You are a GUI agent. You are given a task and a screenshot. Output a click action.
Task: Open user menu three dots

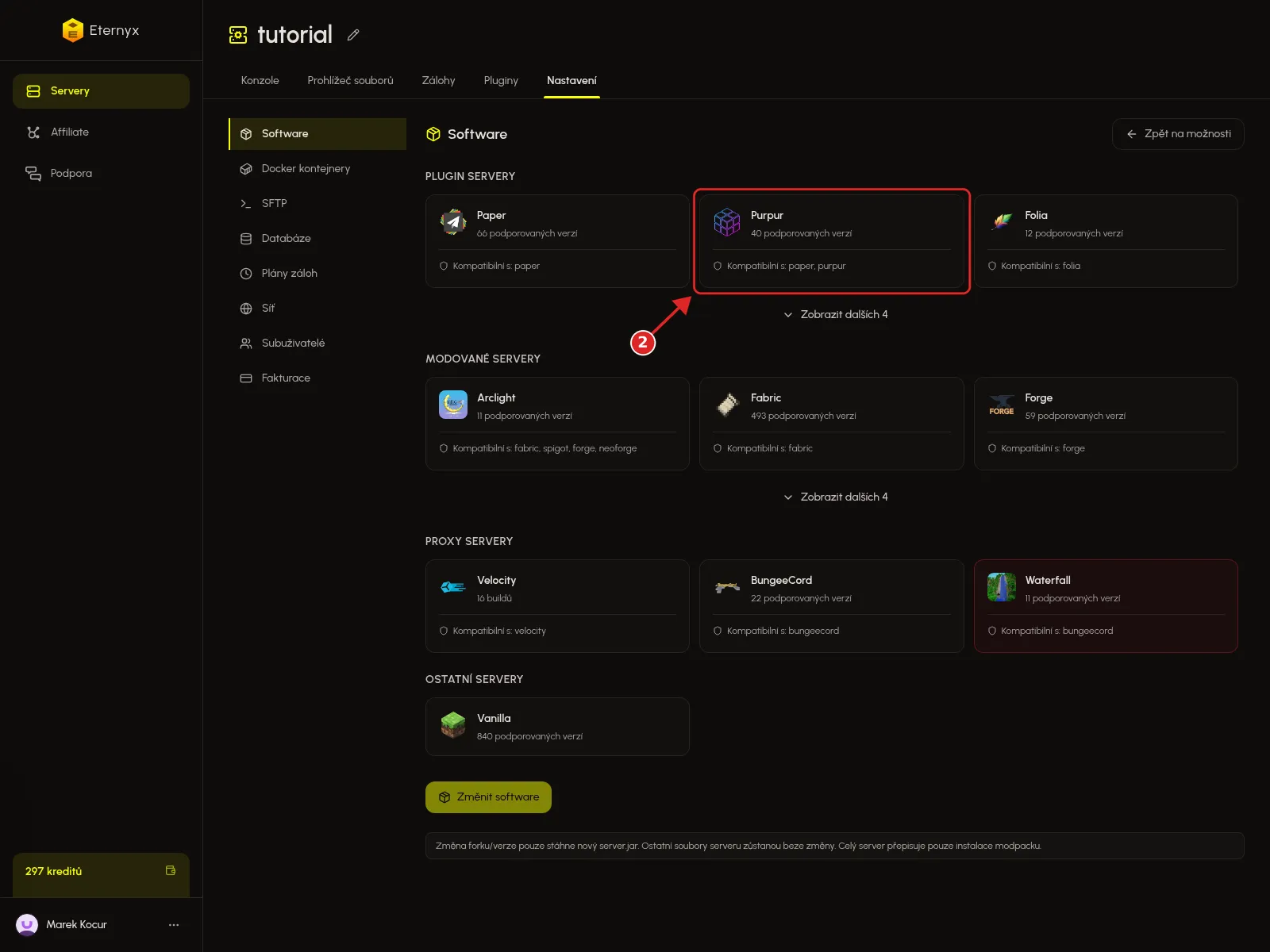(x=174, y=925)
